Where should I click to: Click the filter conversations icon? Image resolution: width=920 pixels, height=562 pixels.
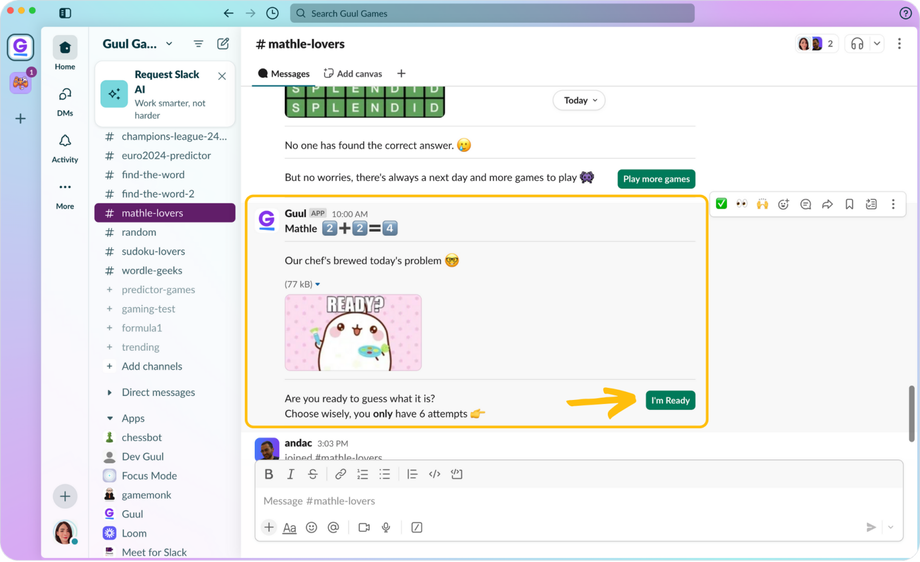tap(198, 43)
